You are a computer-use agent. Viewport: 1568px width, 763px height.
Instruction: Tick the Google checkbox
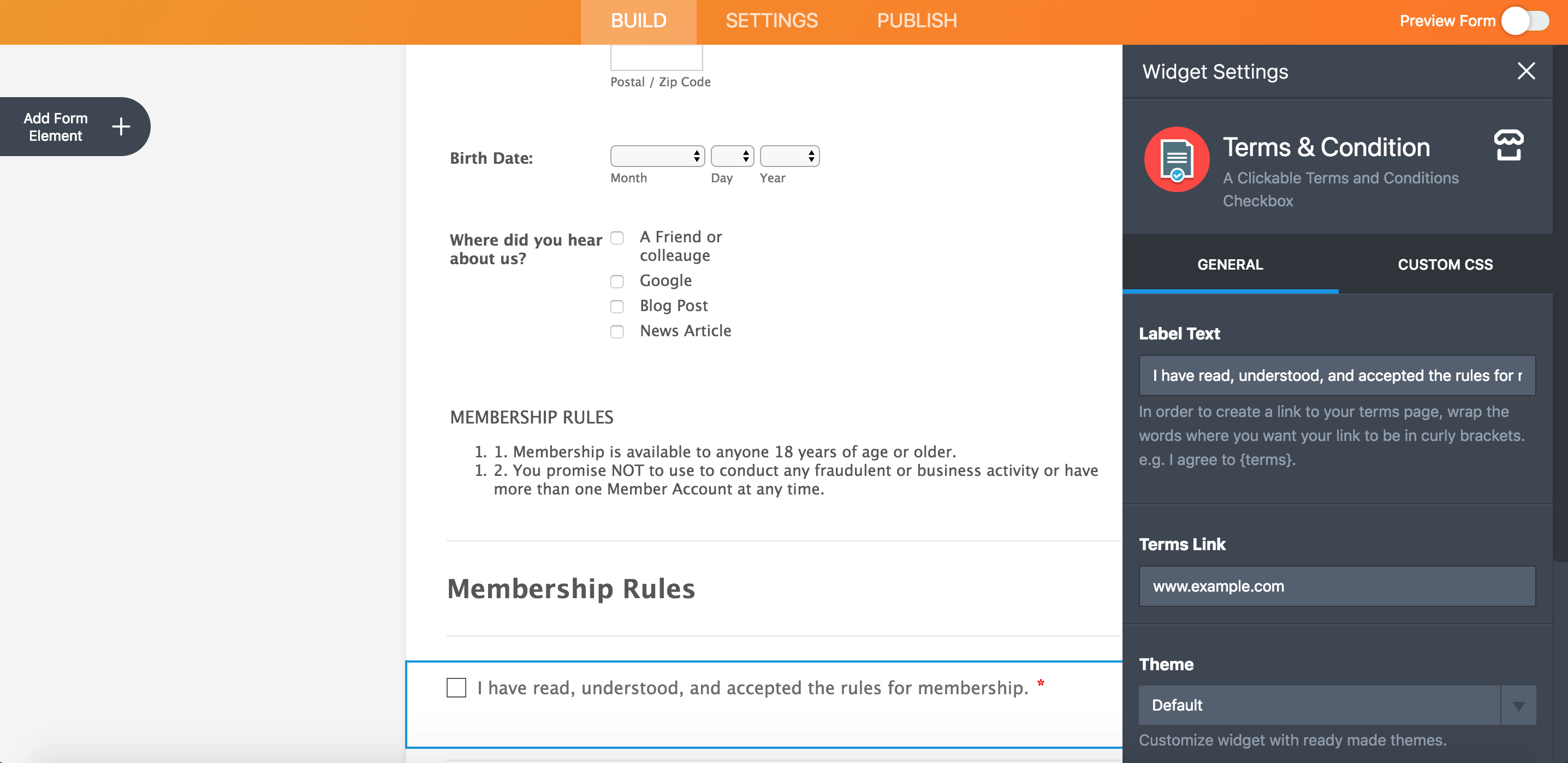click(616, 281)
